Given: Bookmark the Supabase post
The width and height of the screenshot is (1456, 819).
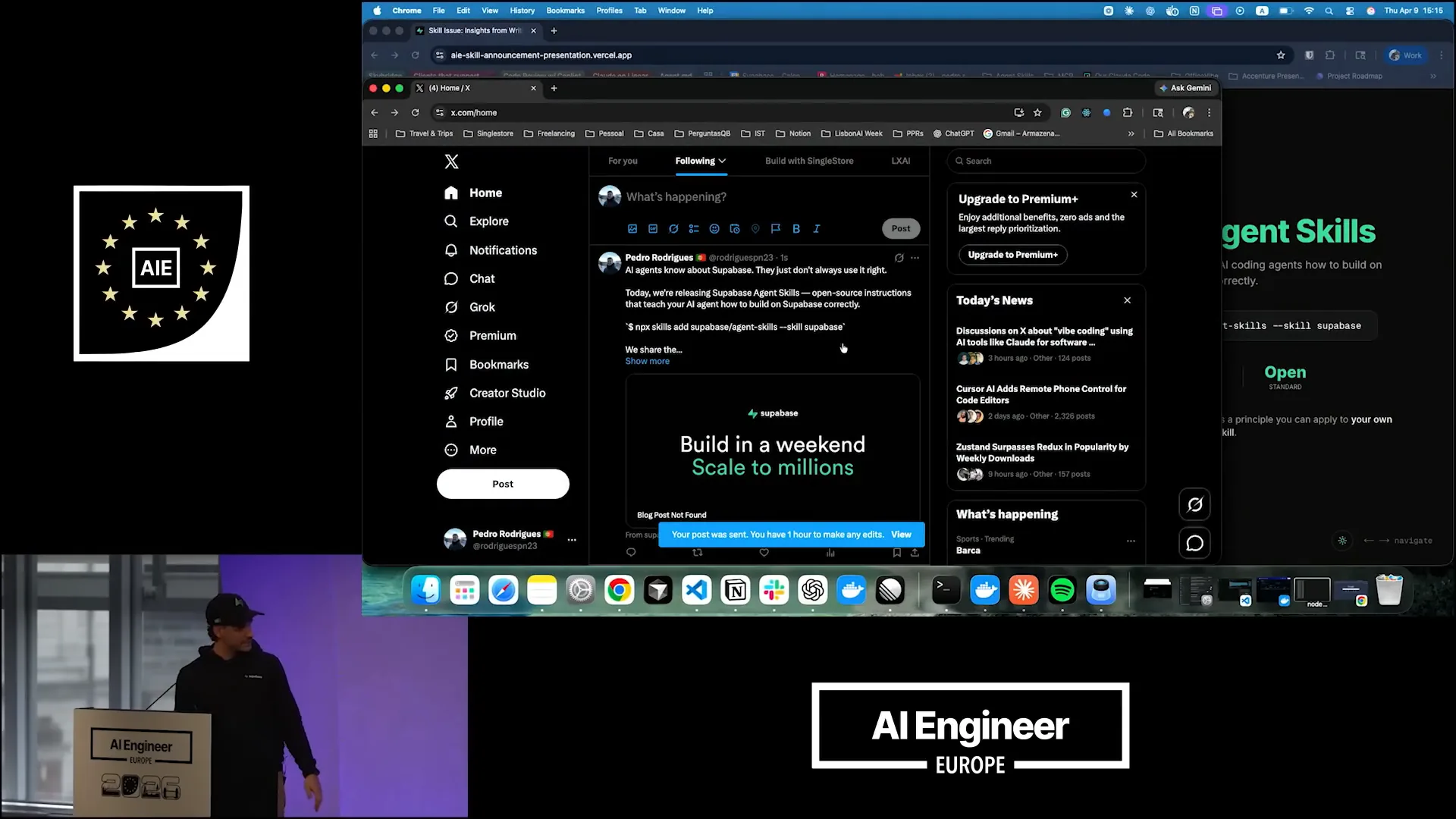Looking at the screenshot, I should tap(897, 553).
